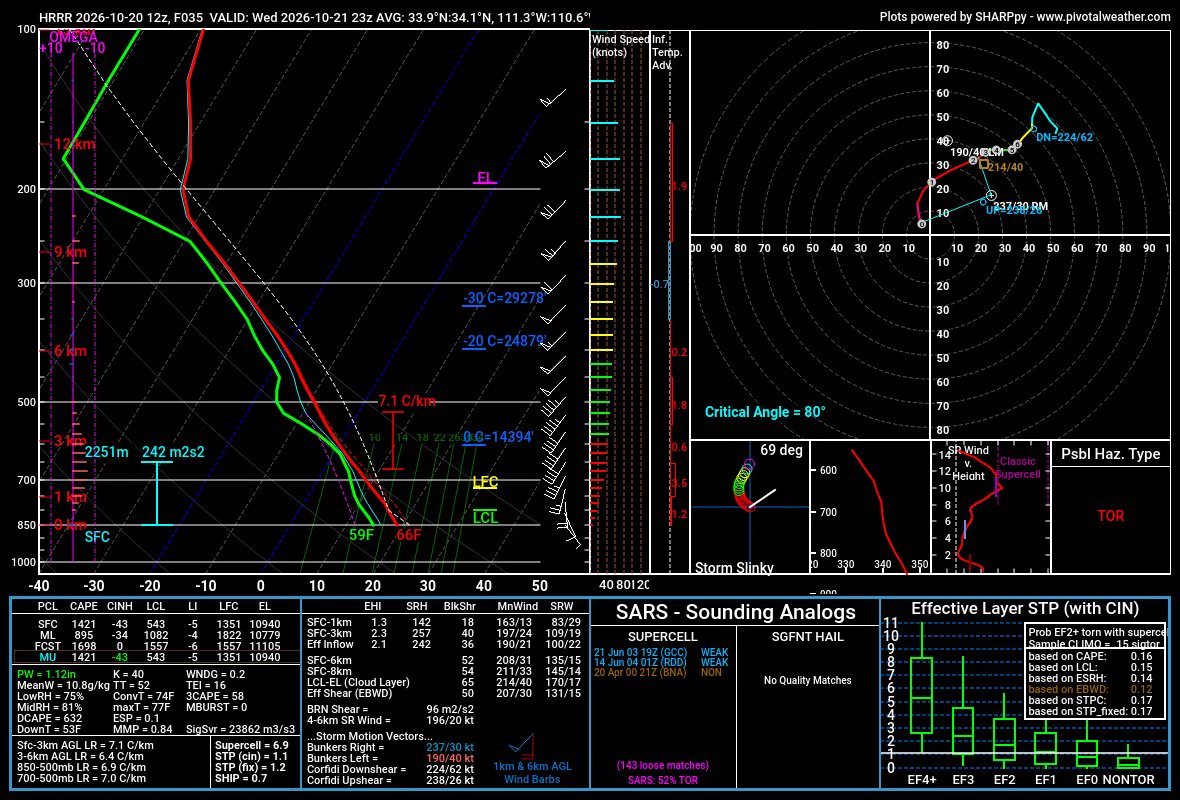
Task: Click the Effective Layer STP (with CIN) title
Action: [1025, 609]
